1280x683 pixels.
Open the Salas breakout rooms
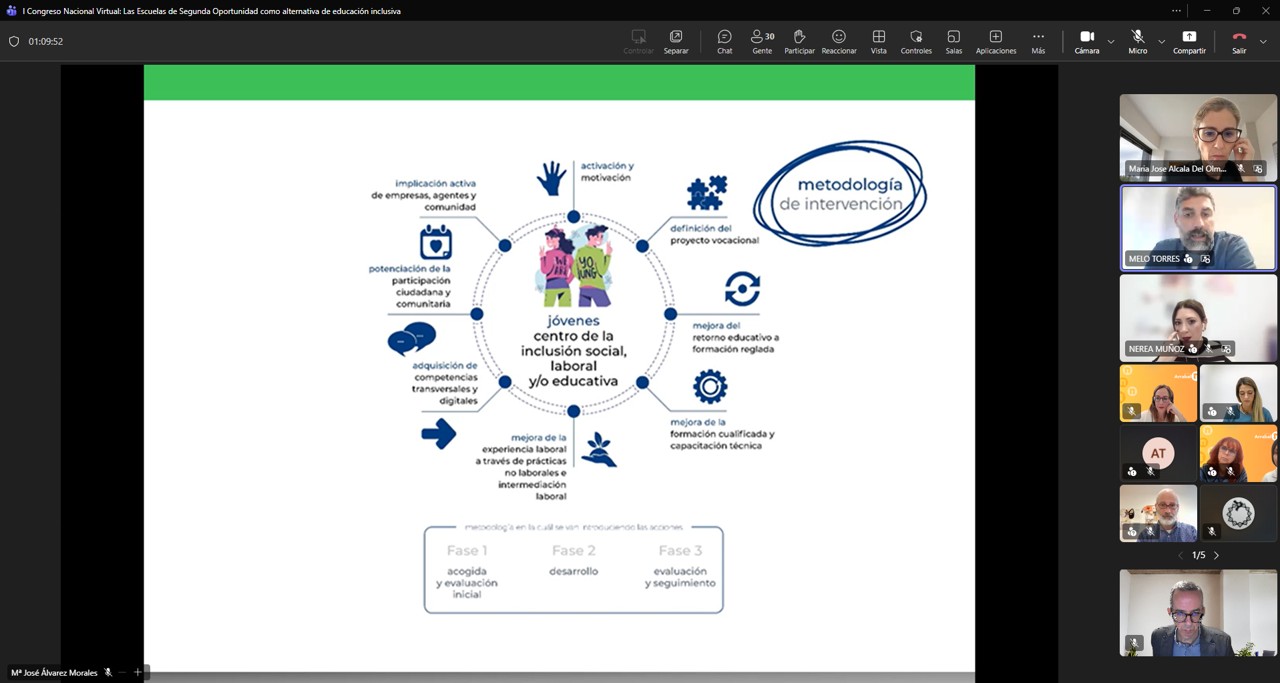point(953,41)
